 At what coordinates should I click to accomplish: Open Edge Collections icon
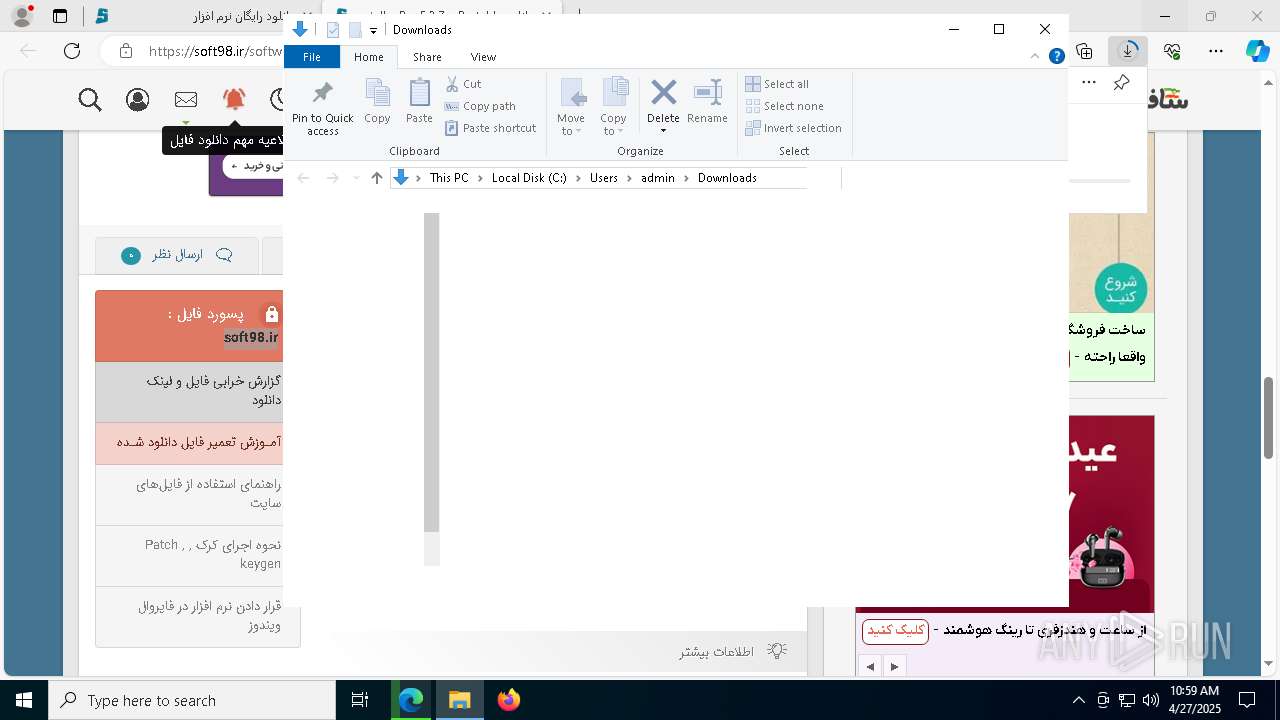(1085, 51)
